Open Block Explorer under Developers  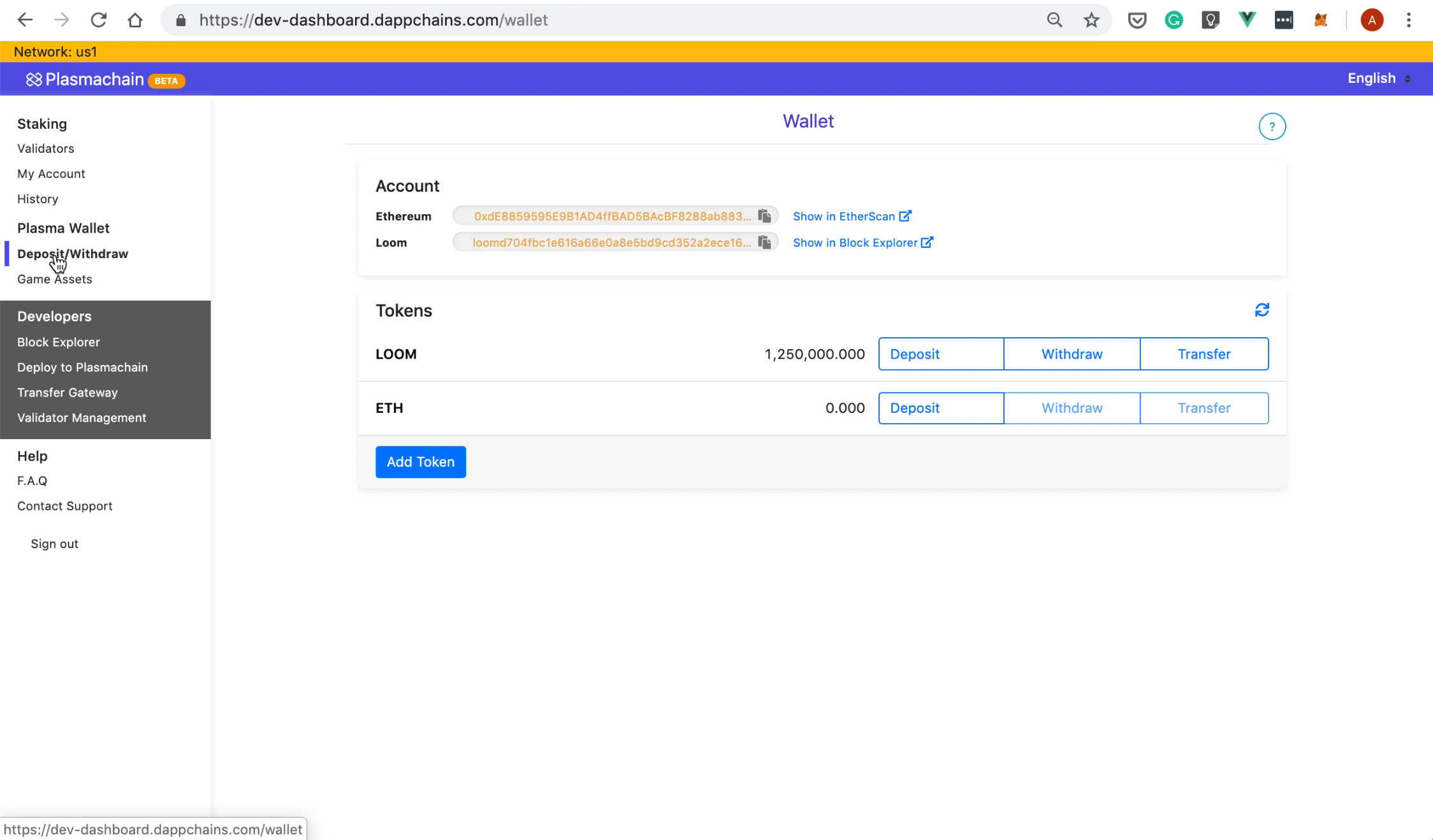[59, 342]
